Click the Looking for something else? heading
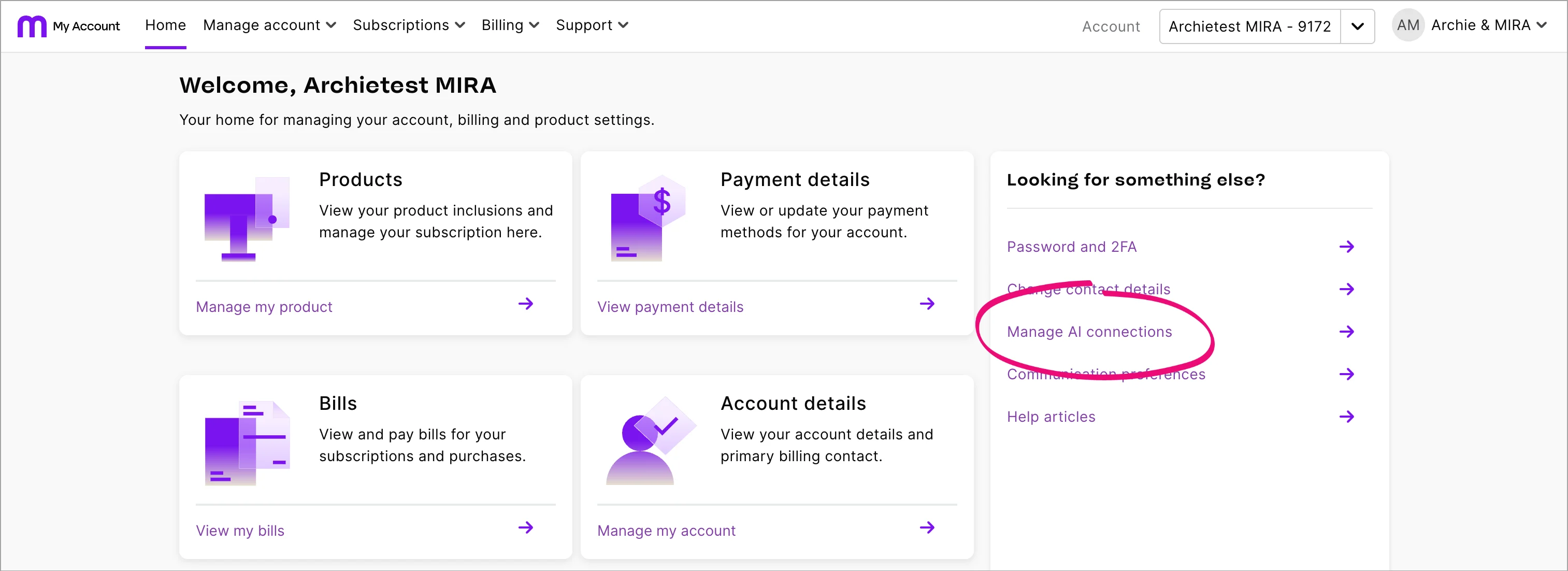1568x571 pixels. 1136,180
